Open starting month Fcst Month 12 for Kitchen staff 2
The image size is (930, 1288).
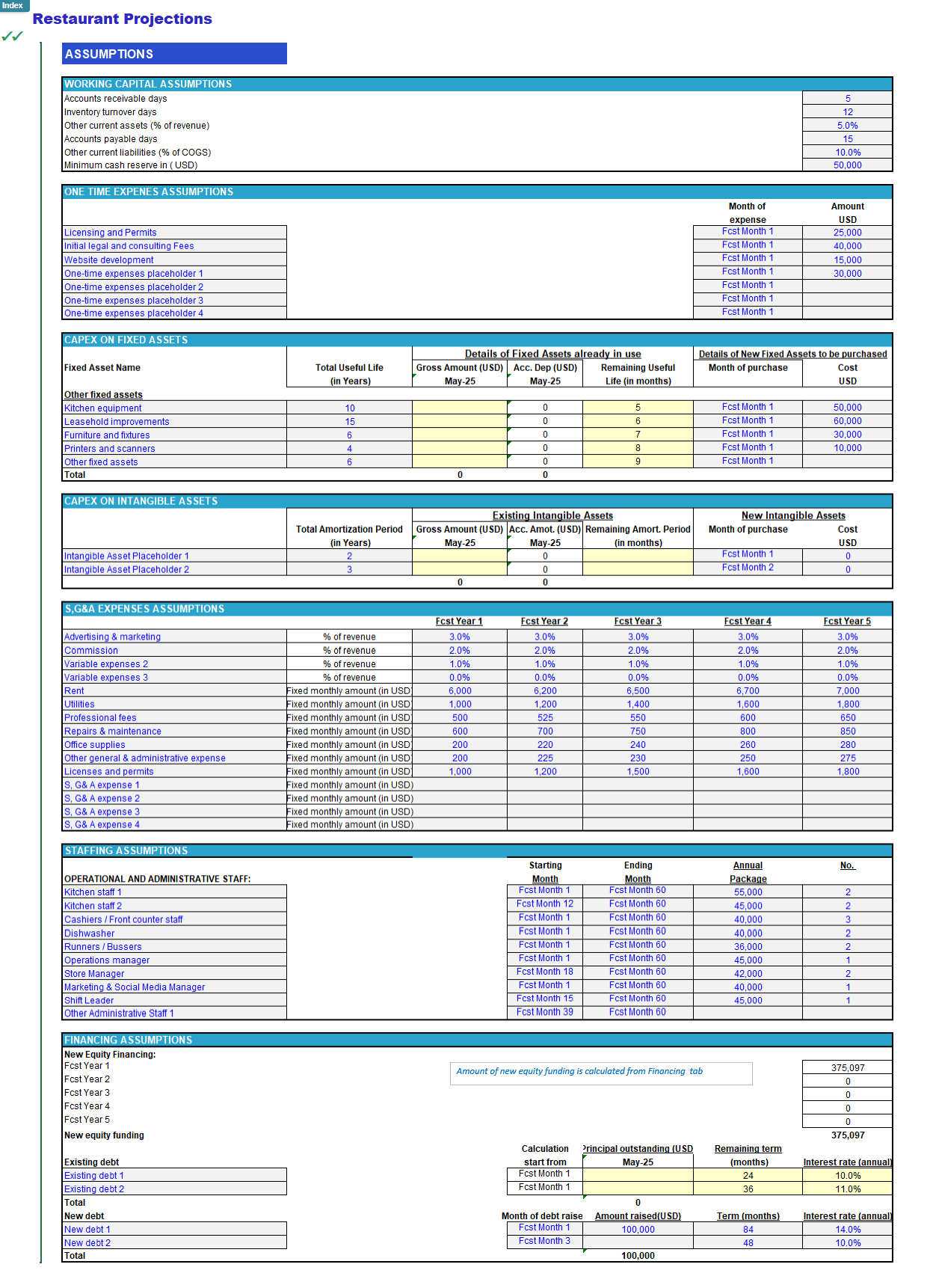[545, 904]
